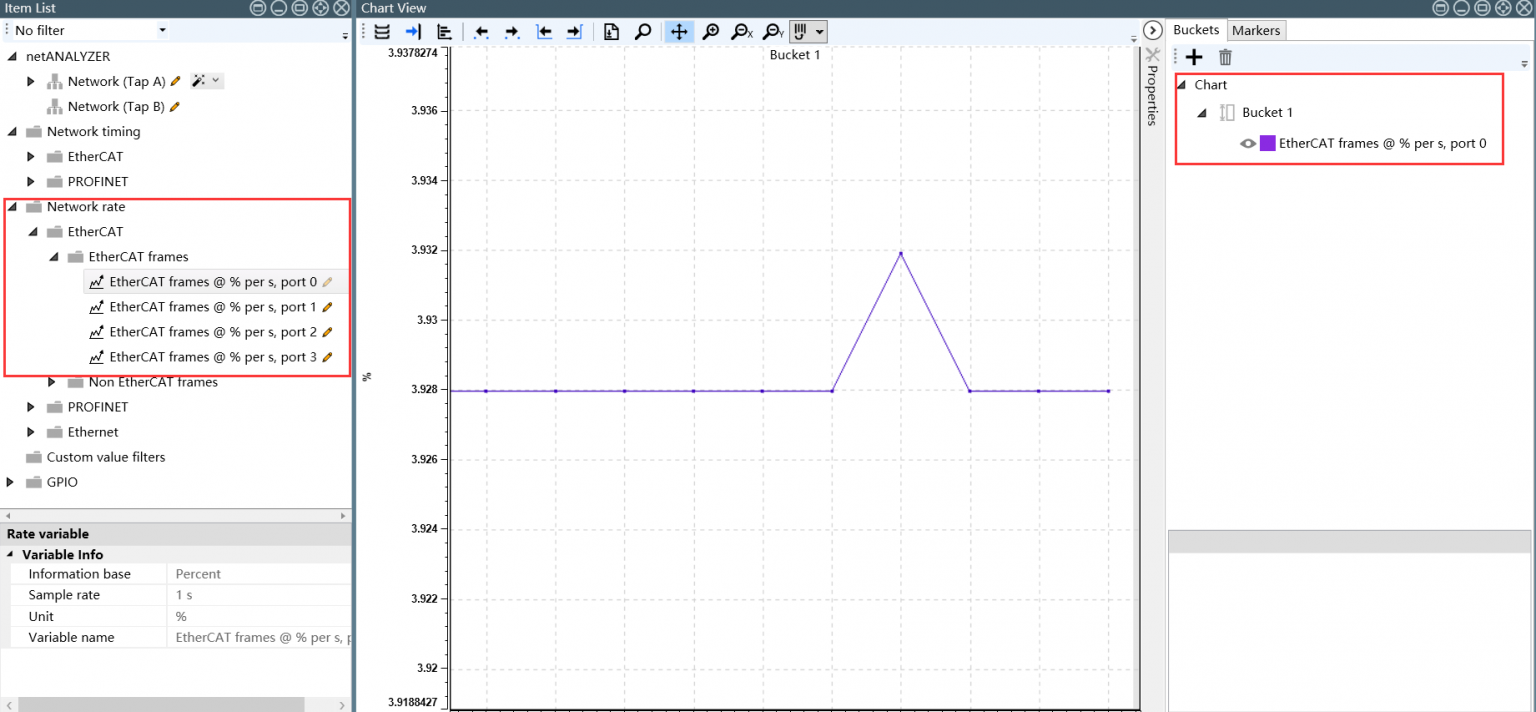The height and width of the screenshot is (712, 1536).
Task: Click the zoom-out Y axis icon
Action: click(x=773, y=31)
